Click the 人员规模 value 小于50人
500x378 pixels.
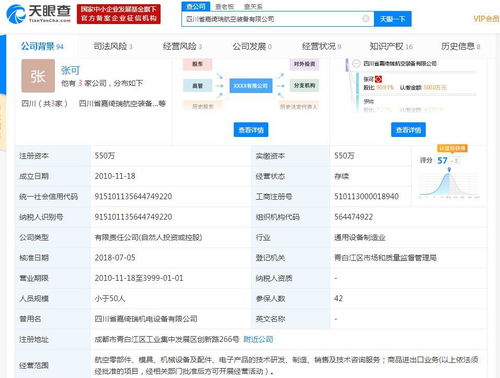pyautogui.click(x=110, y=298)
